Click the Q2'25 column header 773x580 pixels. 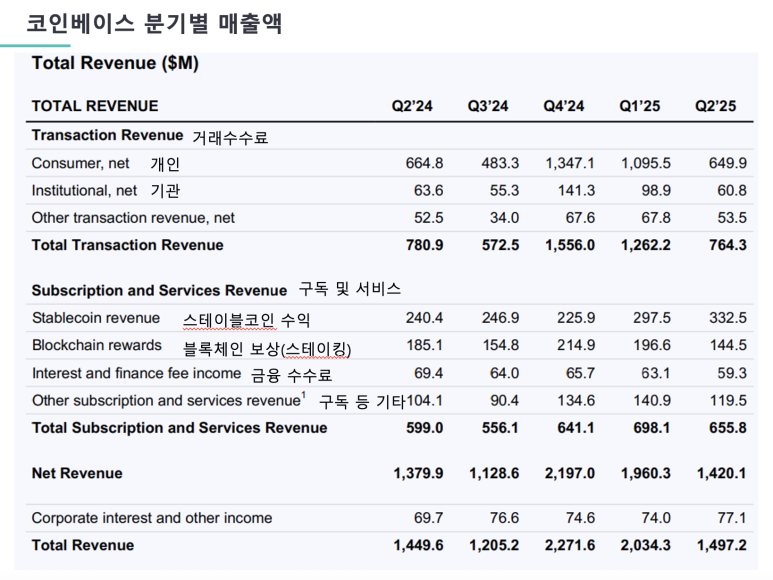(x=716, y=106)
